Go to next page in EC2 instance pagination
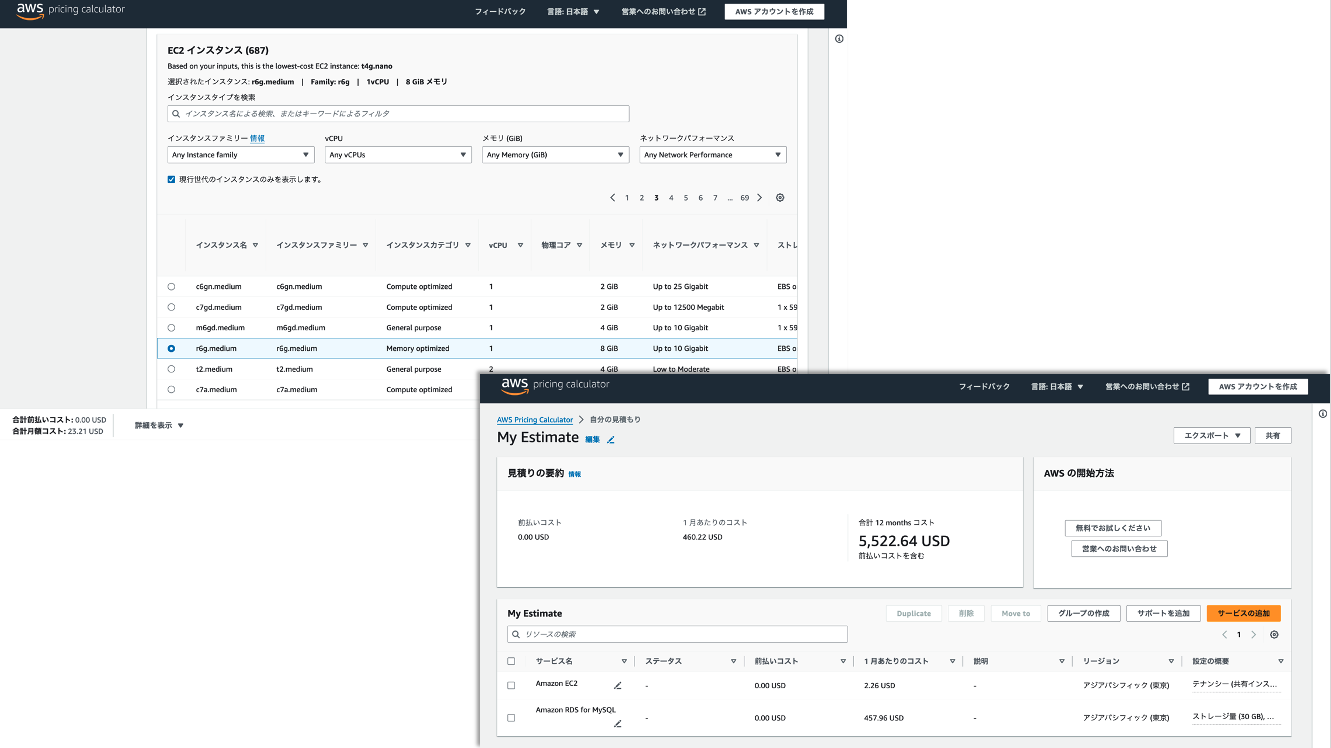The width and height of the screenshot is (1331, 748). (759, 198)
